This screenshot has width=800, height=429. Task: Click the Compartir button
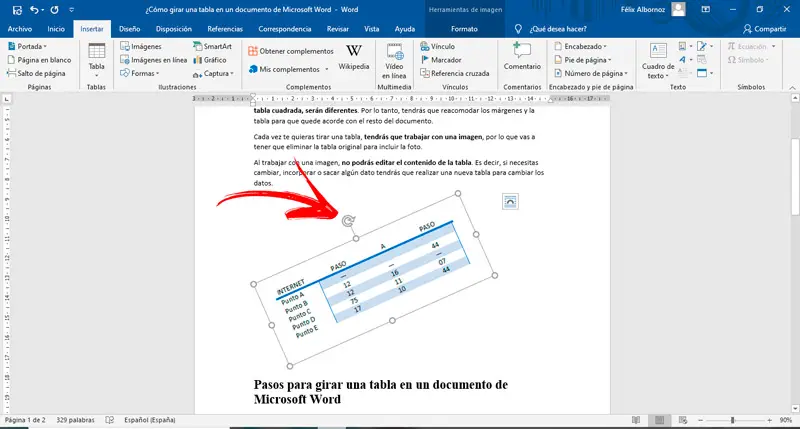pyautogui.click(x=764, y=29)
